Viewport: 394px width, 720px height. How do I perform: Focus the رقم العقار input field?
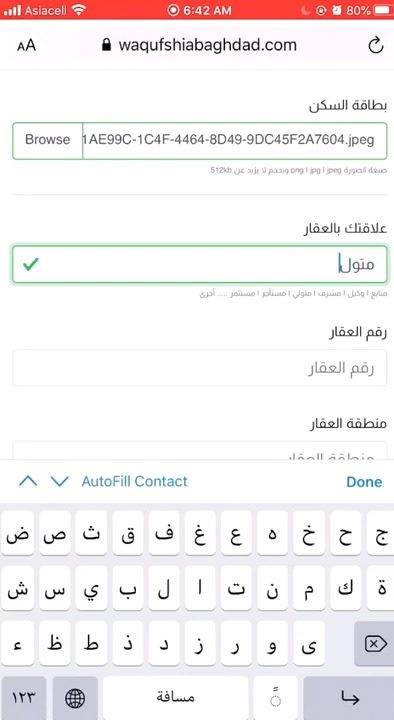click(200, 368)
